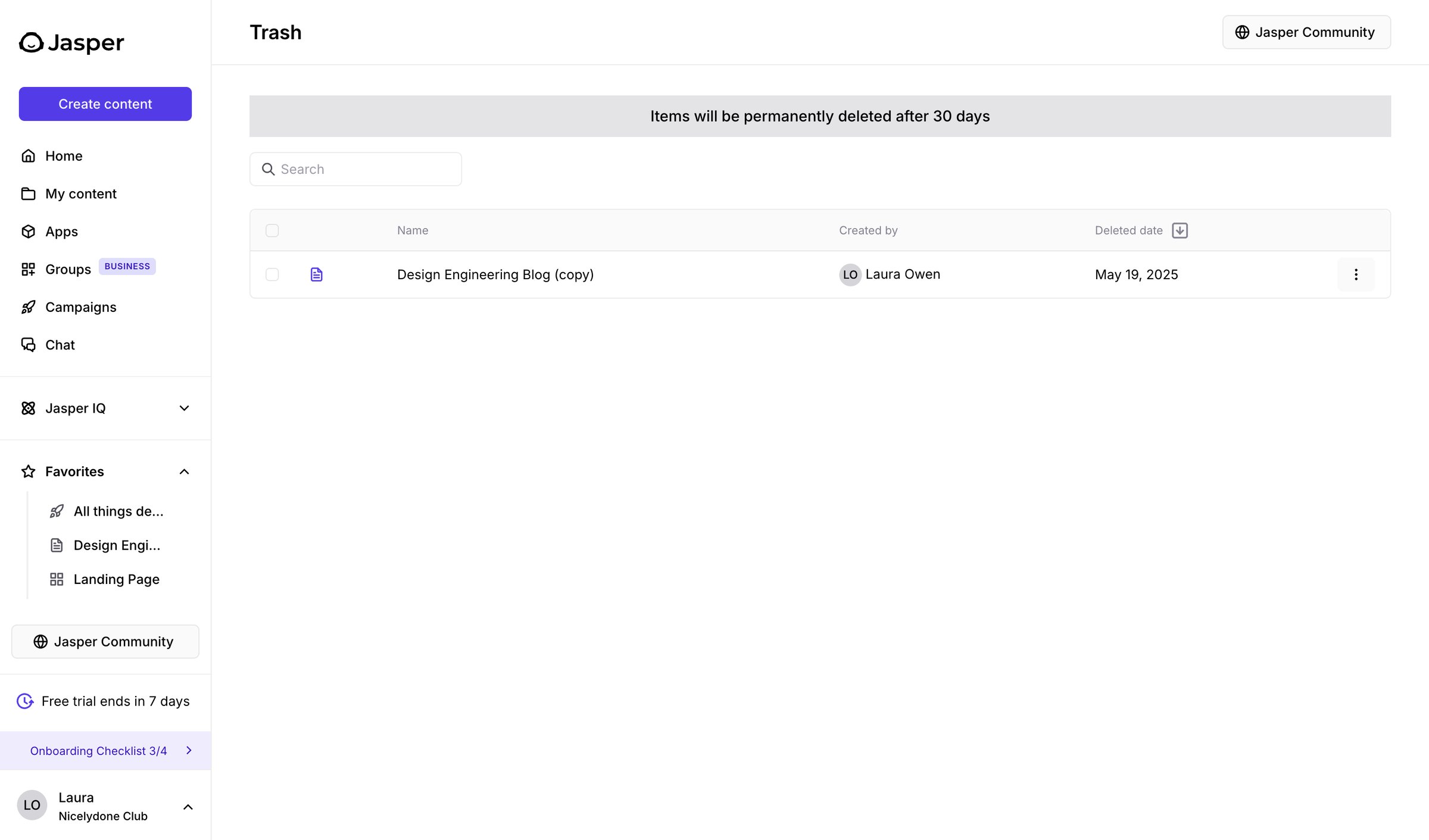Expand the Jasper IQ chevron

click(x=185, y=408)
